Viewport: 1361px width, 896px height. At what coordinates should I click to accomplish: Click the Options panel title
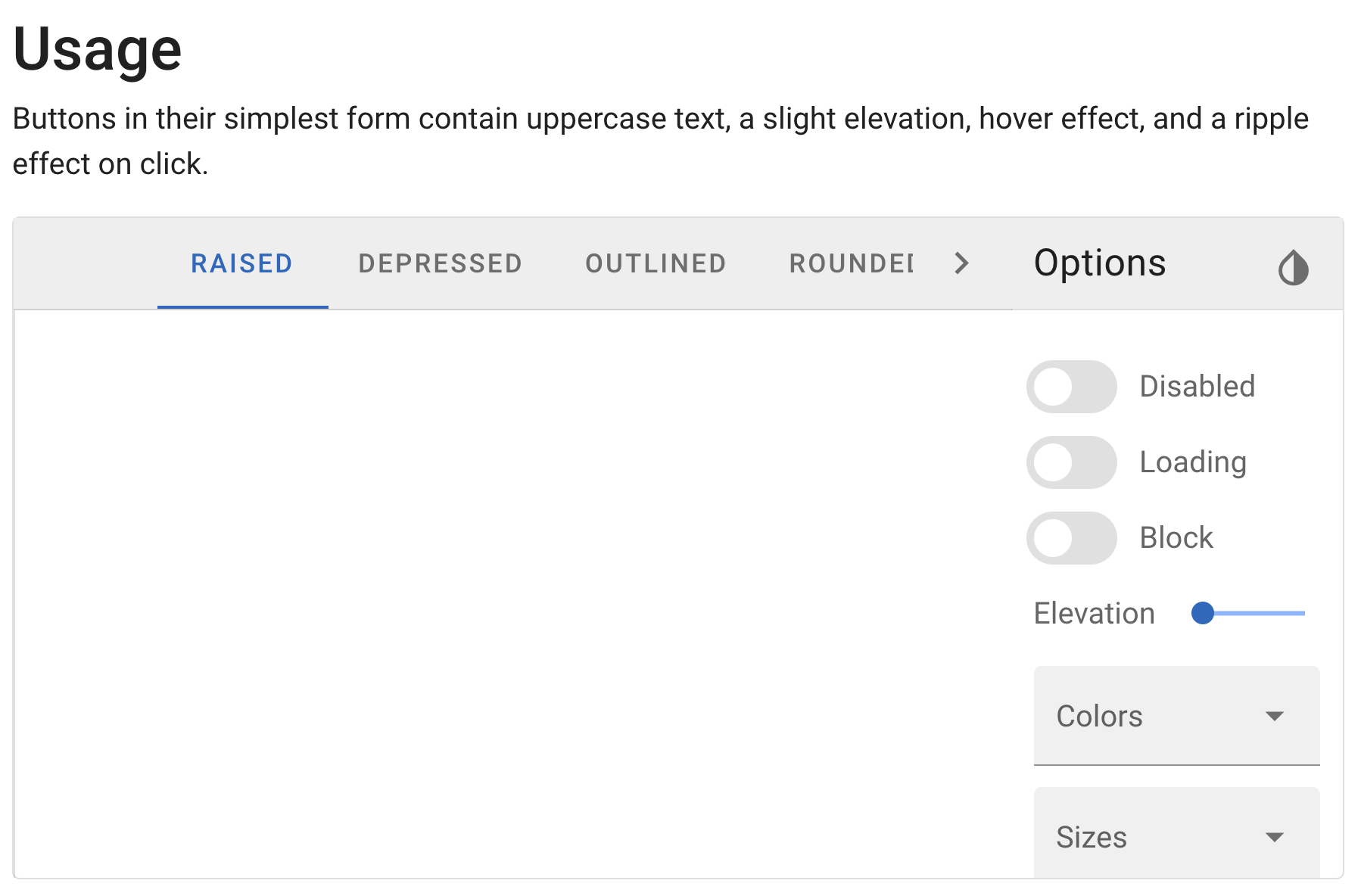coord(1100,263)
